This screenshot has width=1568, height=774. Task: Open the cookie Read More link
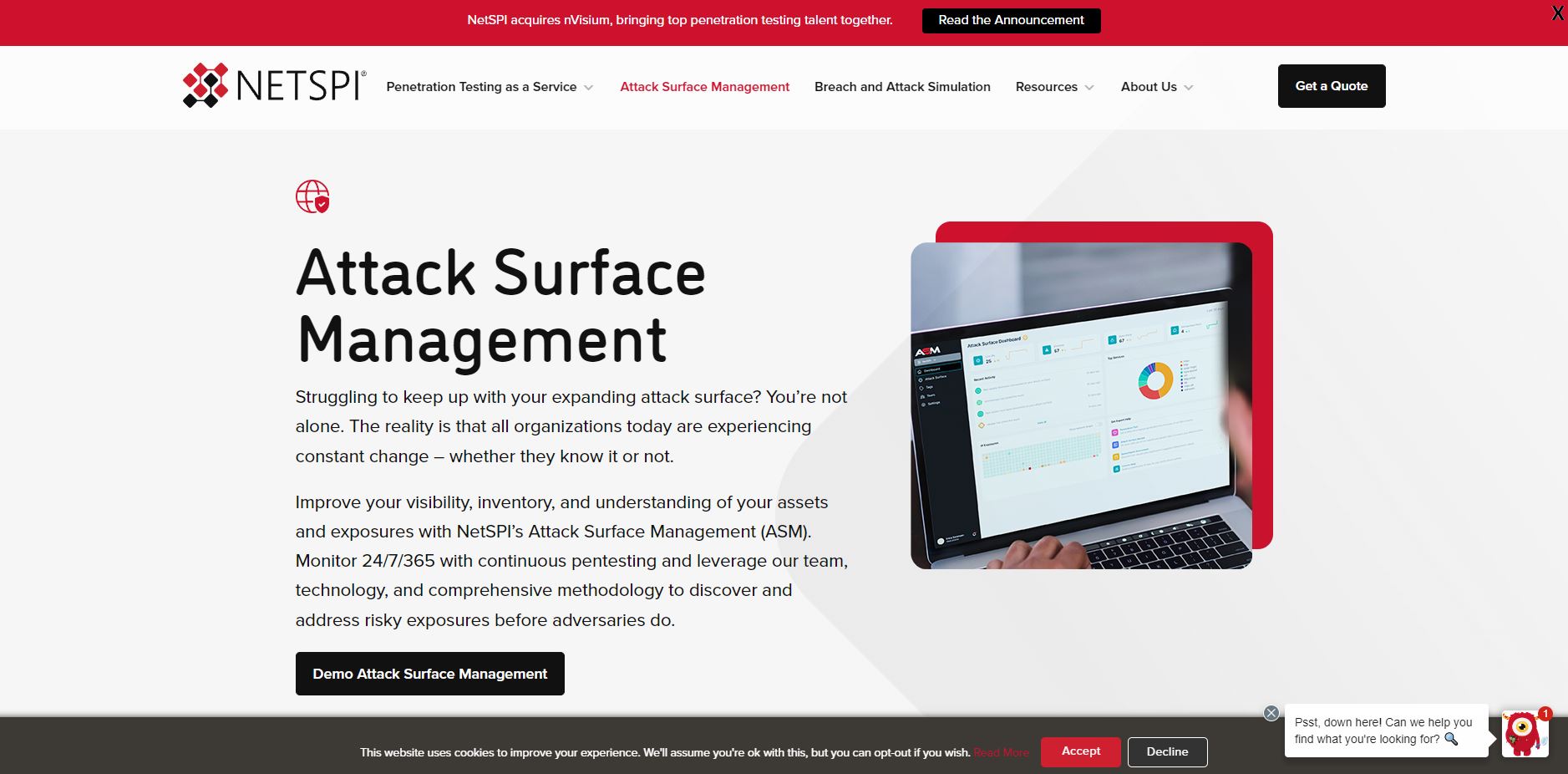1001,753
